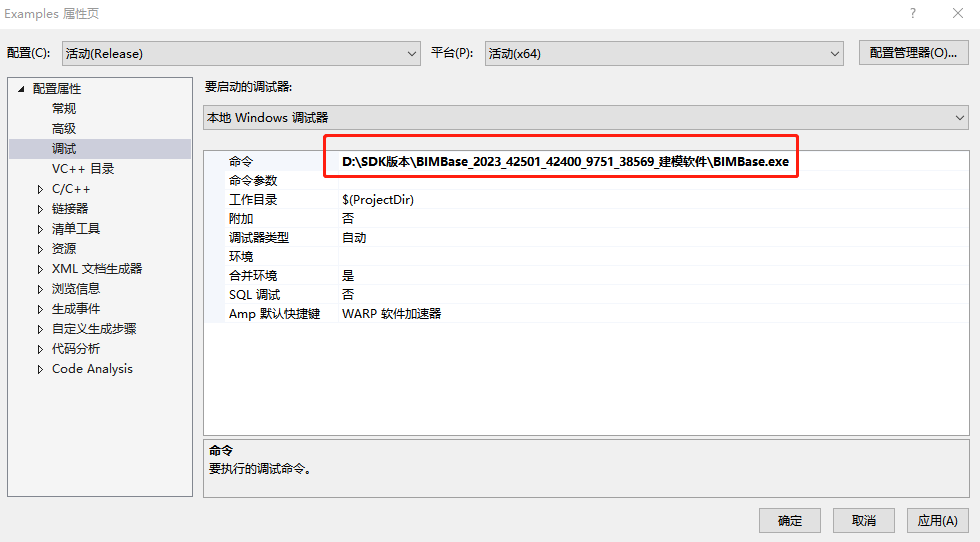The height and width of the screenshot is (542, 980).
Task: Select the SQL 调试 property name
Action: coord(254,294)
